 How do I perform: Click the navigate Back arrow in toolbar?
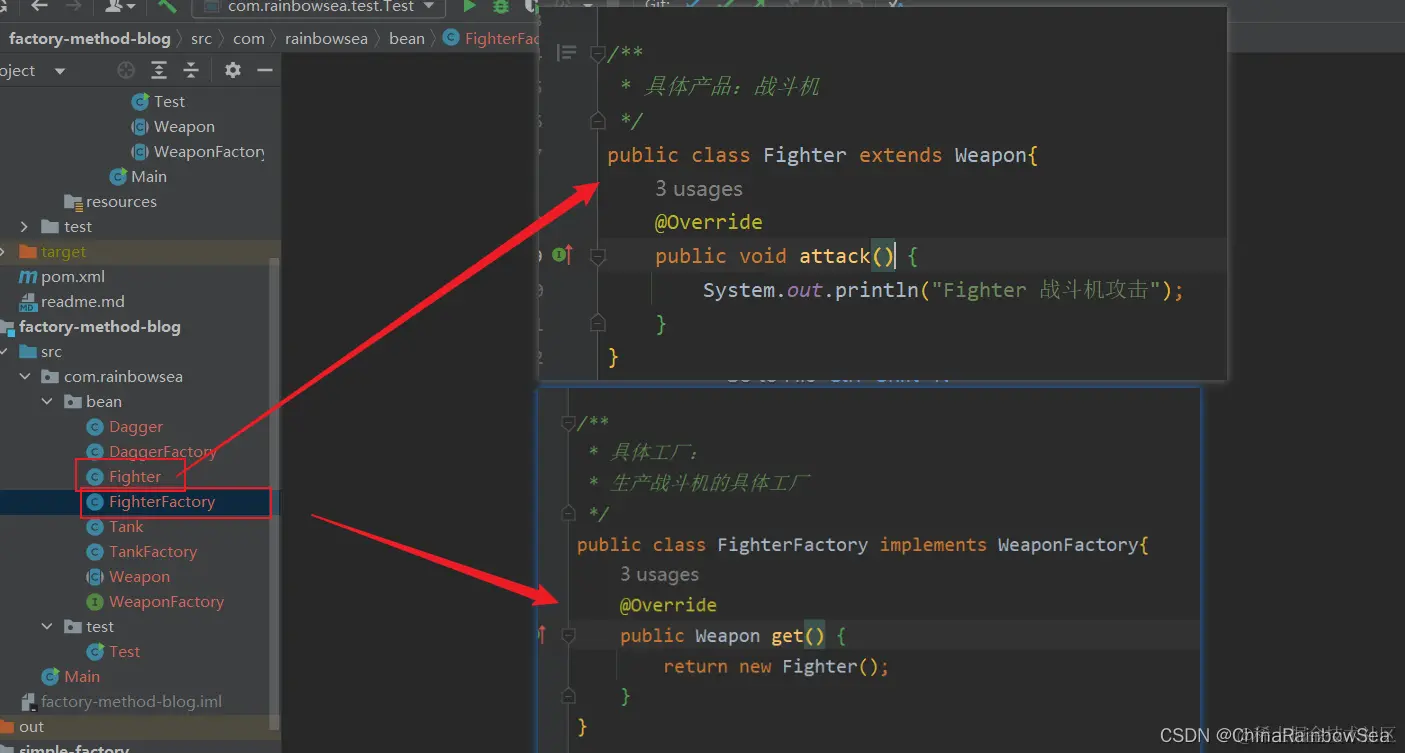coord(38,6)
